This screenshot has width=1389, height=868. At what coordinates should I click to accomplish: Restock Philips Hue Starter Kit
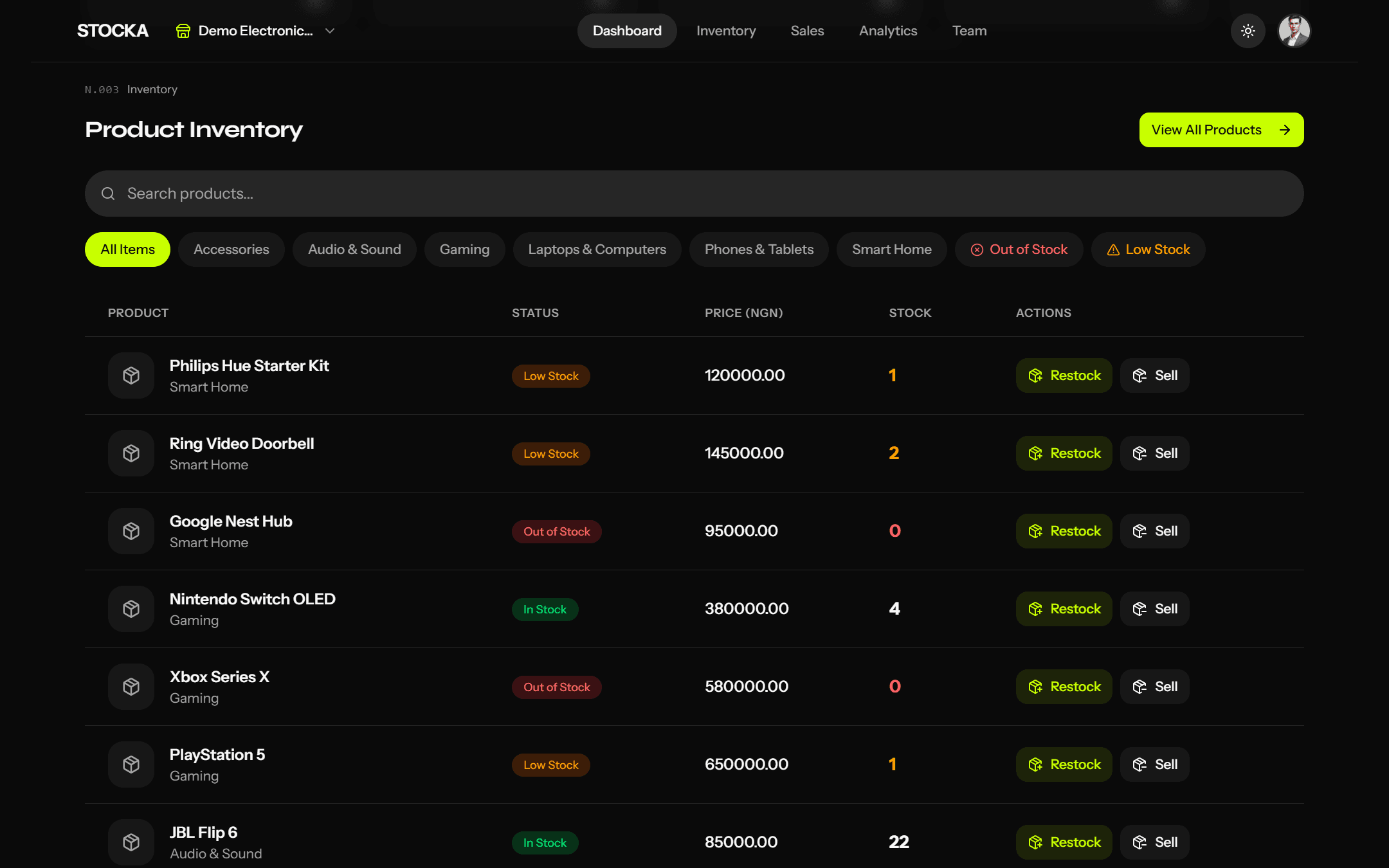click(x=1064, y=375)
